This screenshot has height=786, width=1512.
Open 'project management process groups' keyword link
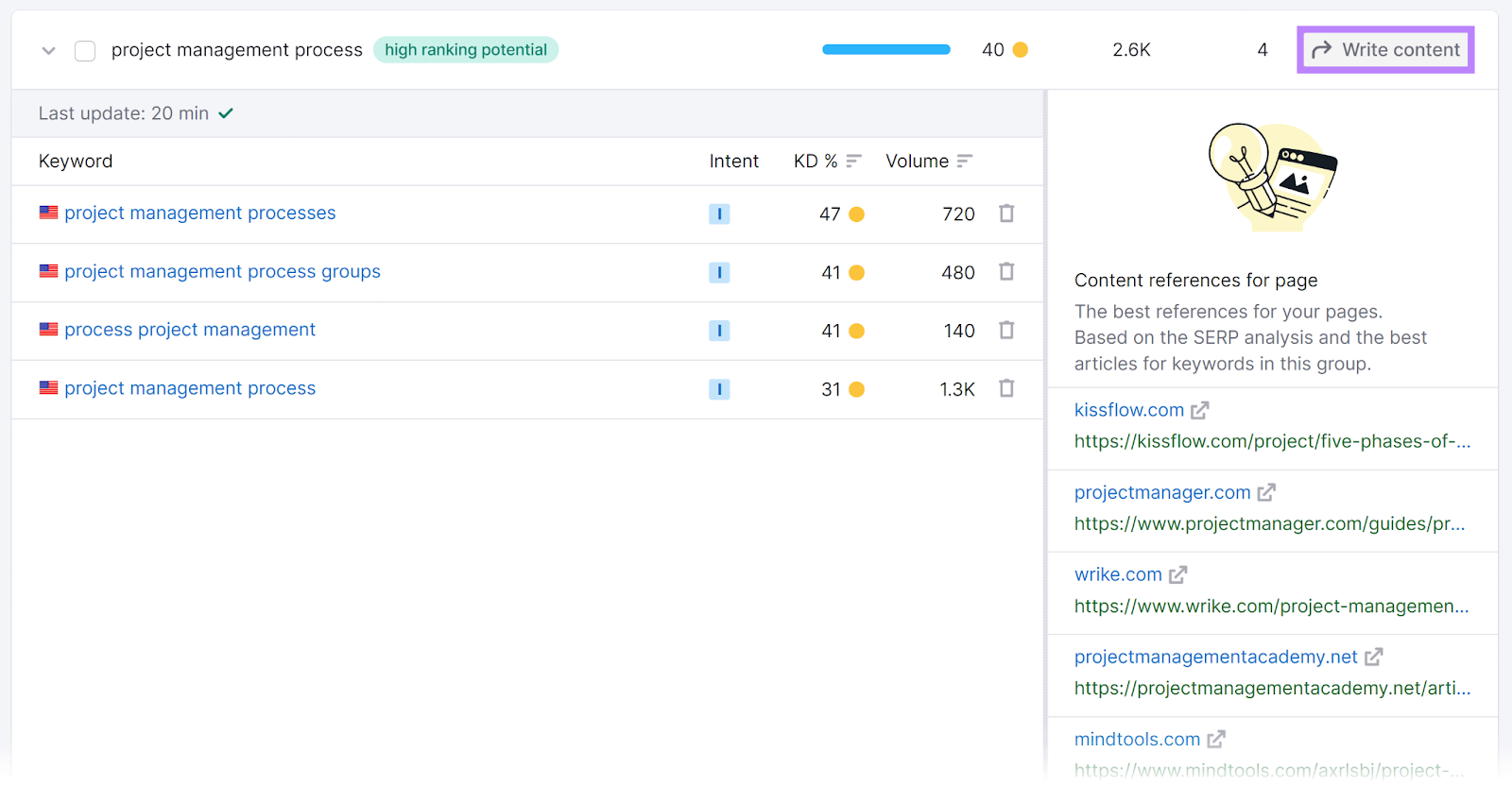coord(222,272)
